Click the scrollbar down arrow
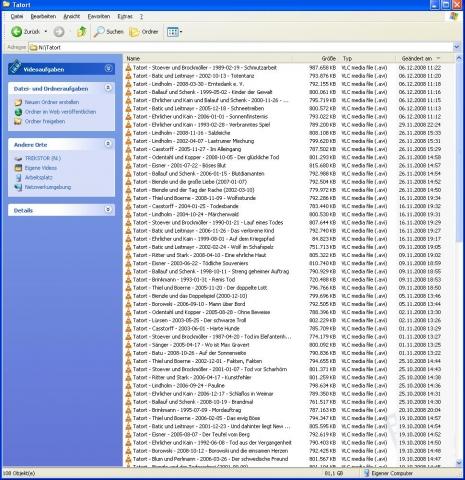 coord(458,462)
